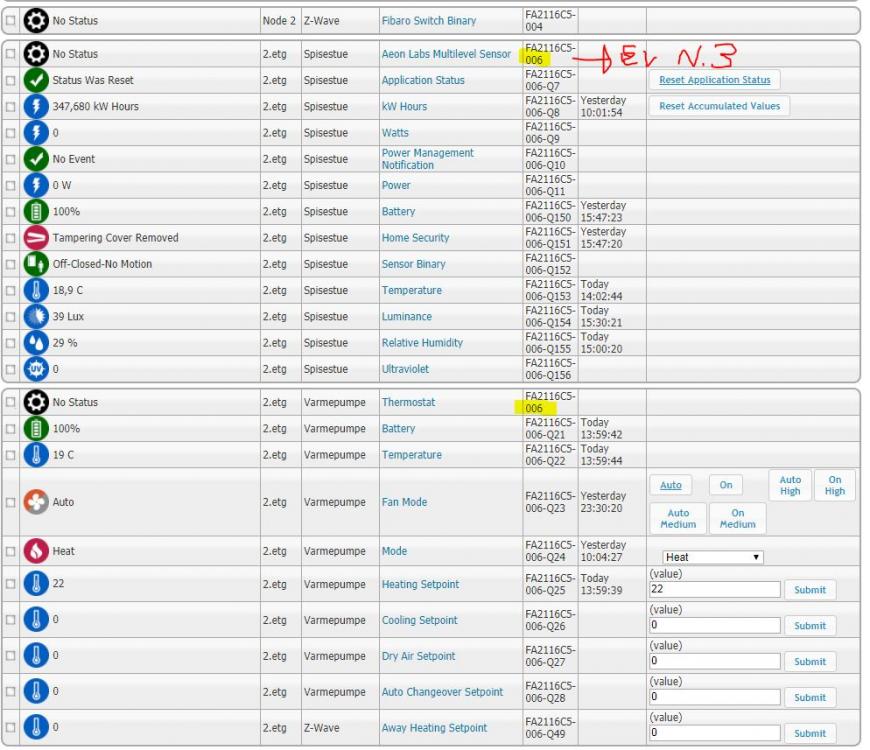
Task: Click the motion sensor icon for Off-Closed-No Motion
Action: click(x=36, y=264)
